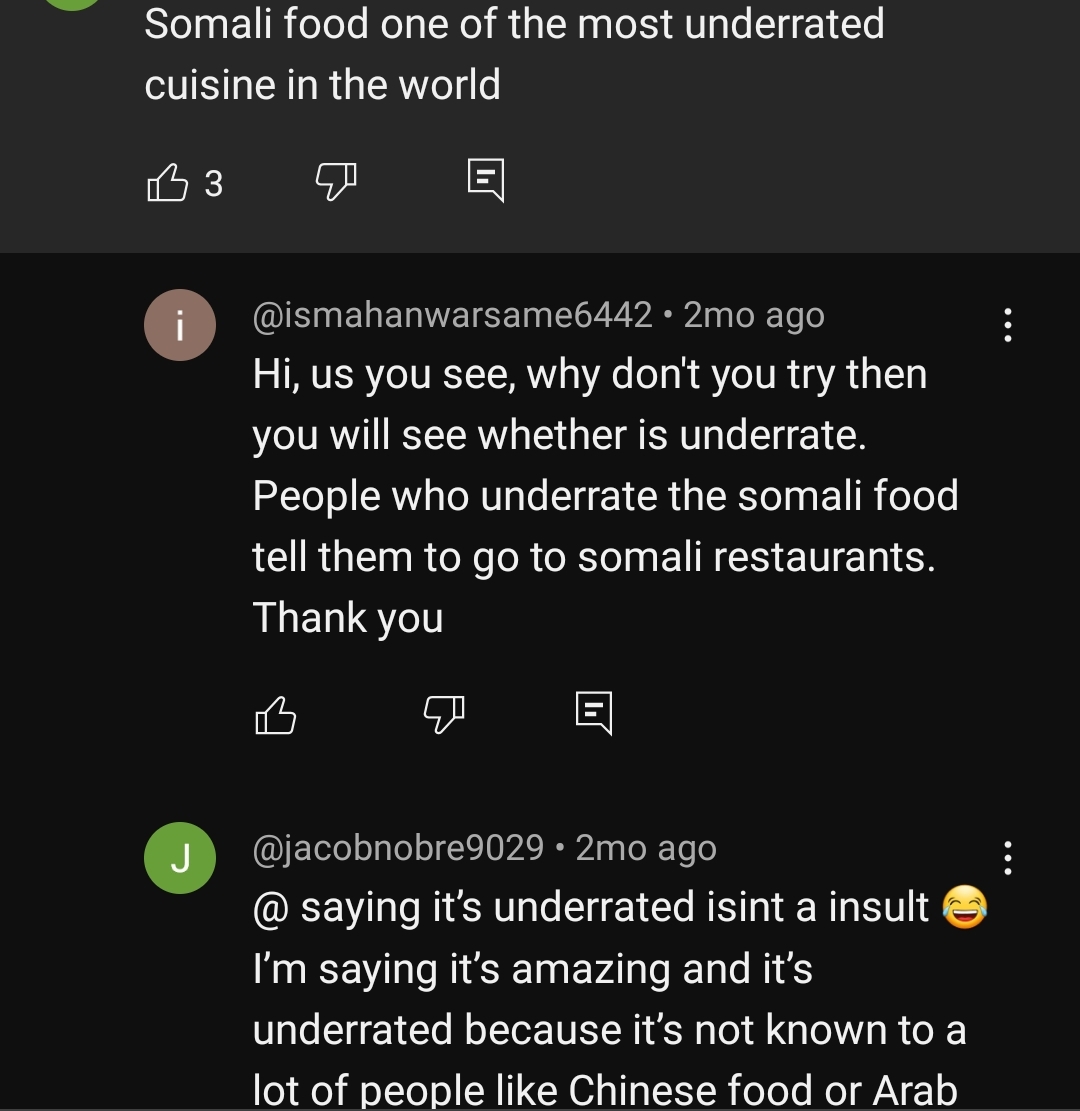Dislike the top "Somali food" comment
Viewport: 1080px width, 1111px height.
336,182
